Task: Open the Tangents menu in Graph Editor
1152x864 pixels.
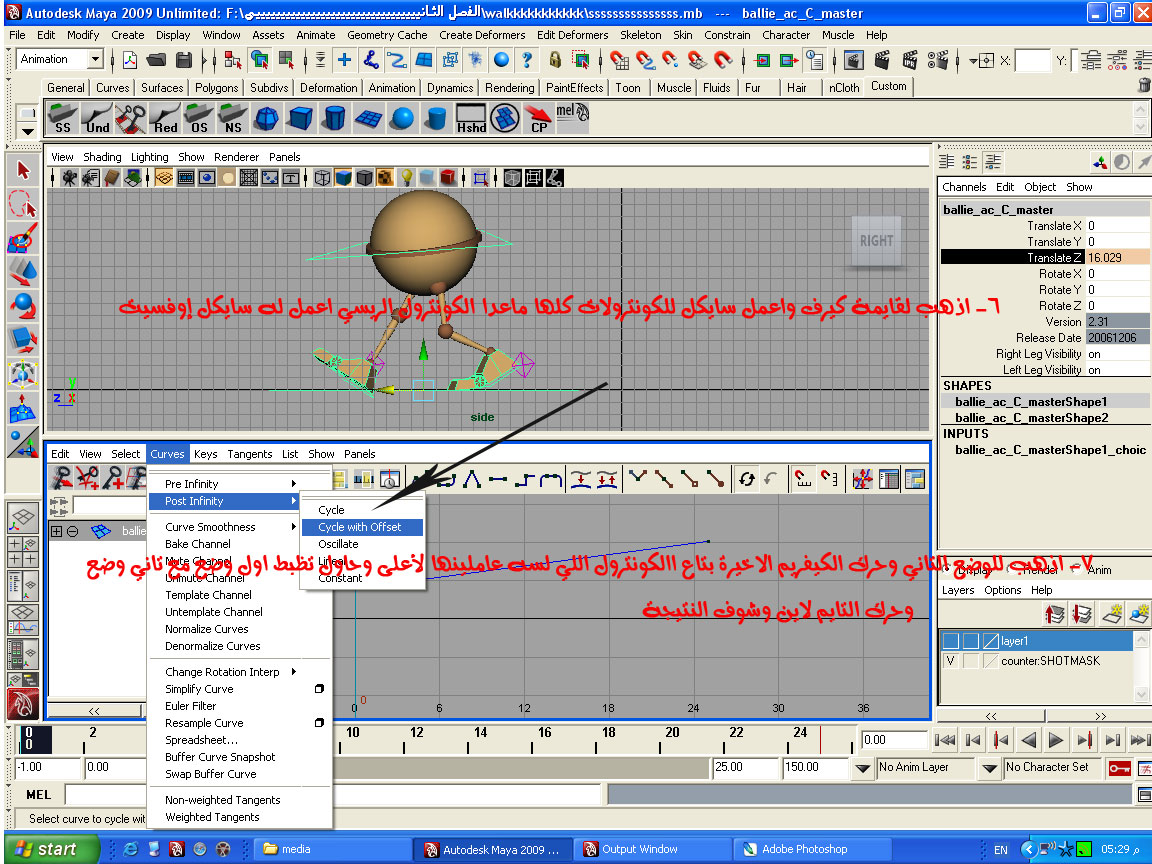Action: point(249,454)
